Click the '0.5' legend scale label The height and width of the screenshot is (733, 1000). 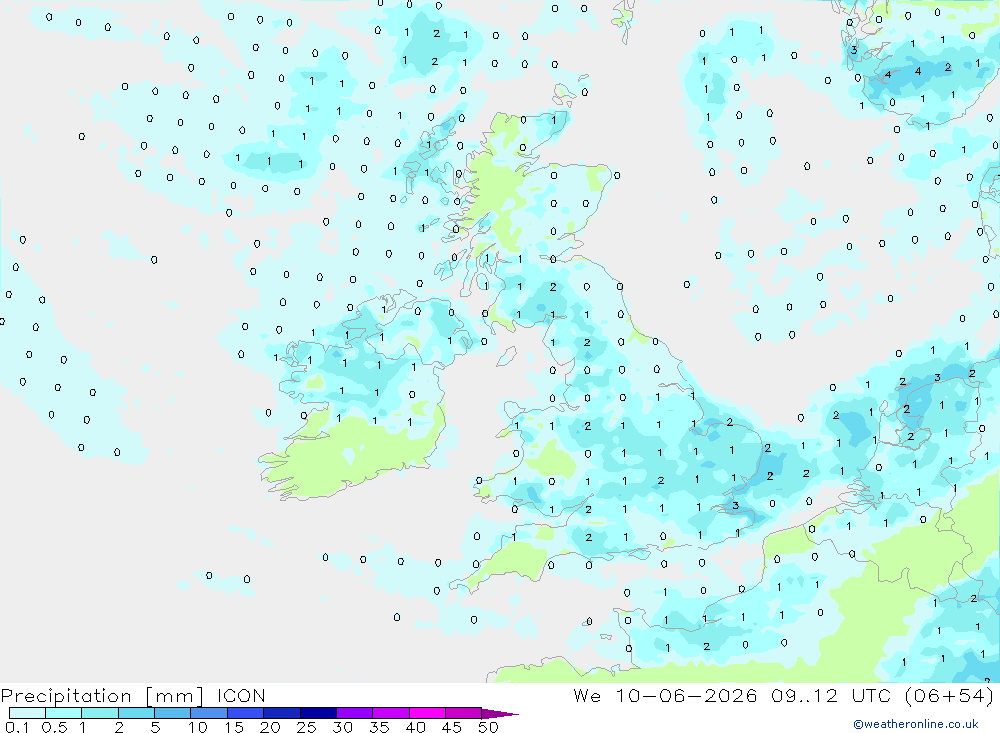54,727
